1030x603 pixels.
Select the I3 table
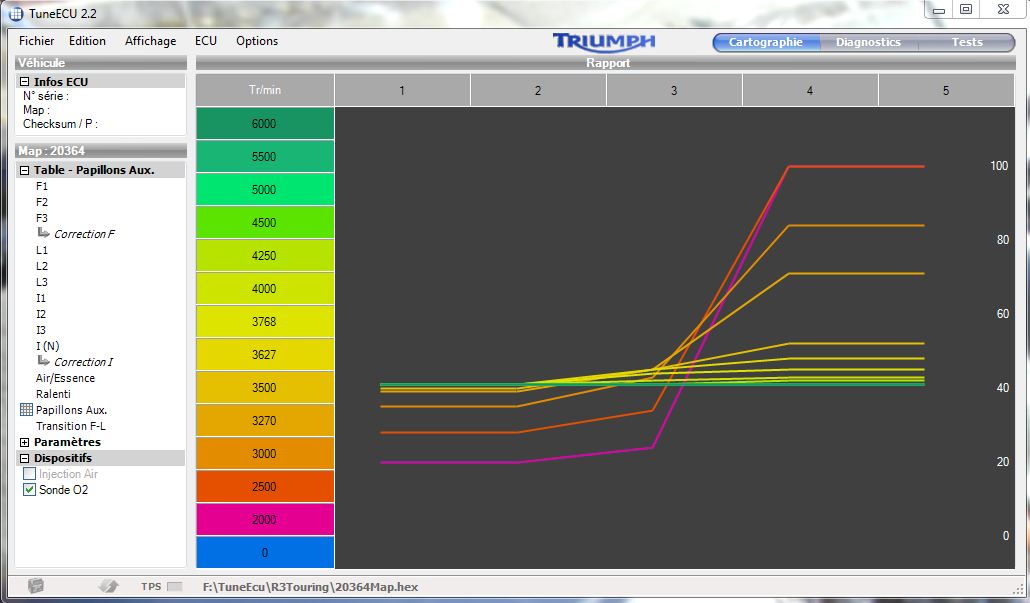[41, 330]
